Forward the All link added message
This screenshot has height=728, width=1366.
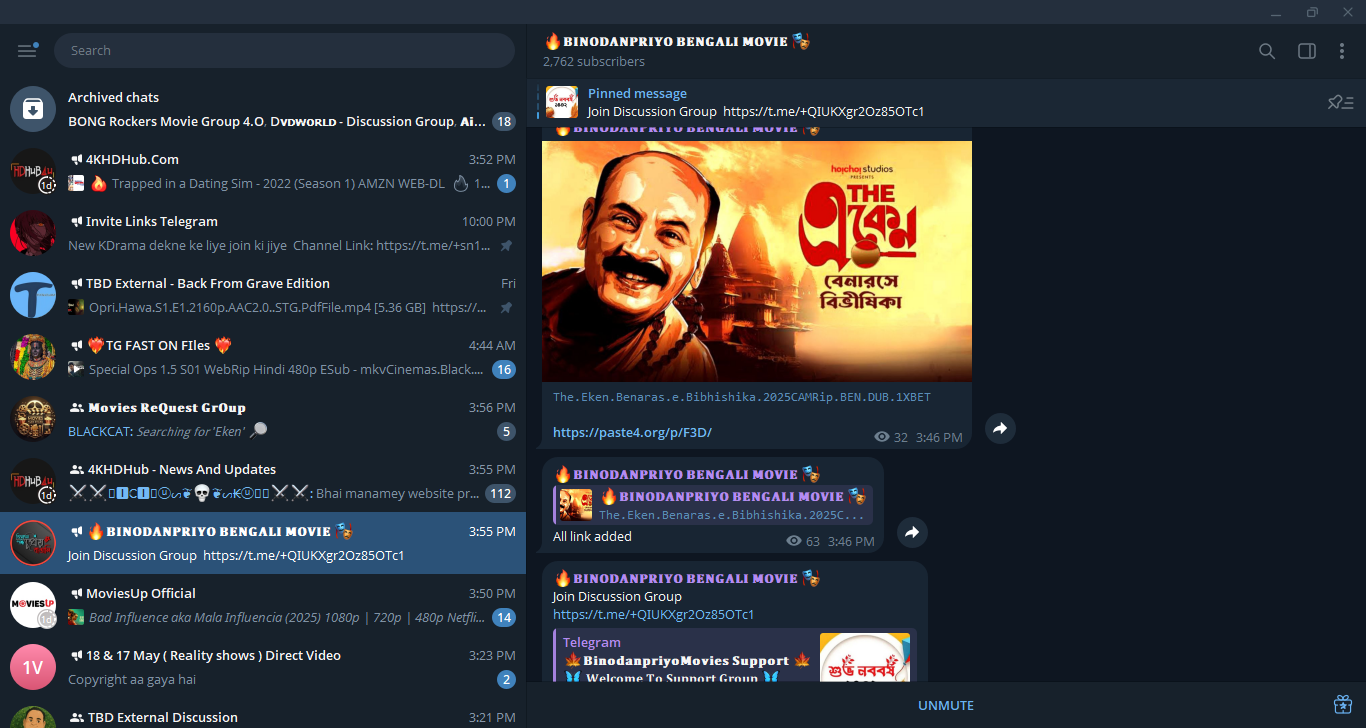click(912, 533)
